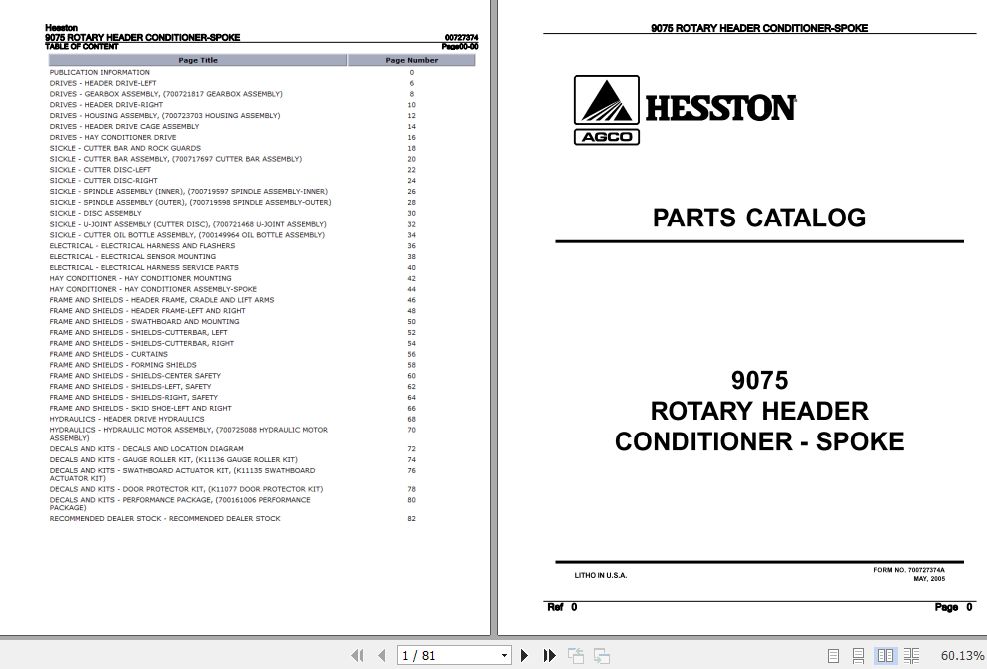
Task: Click the page number field showing 1 / 81
Action: 448,656
